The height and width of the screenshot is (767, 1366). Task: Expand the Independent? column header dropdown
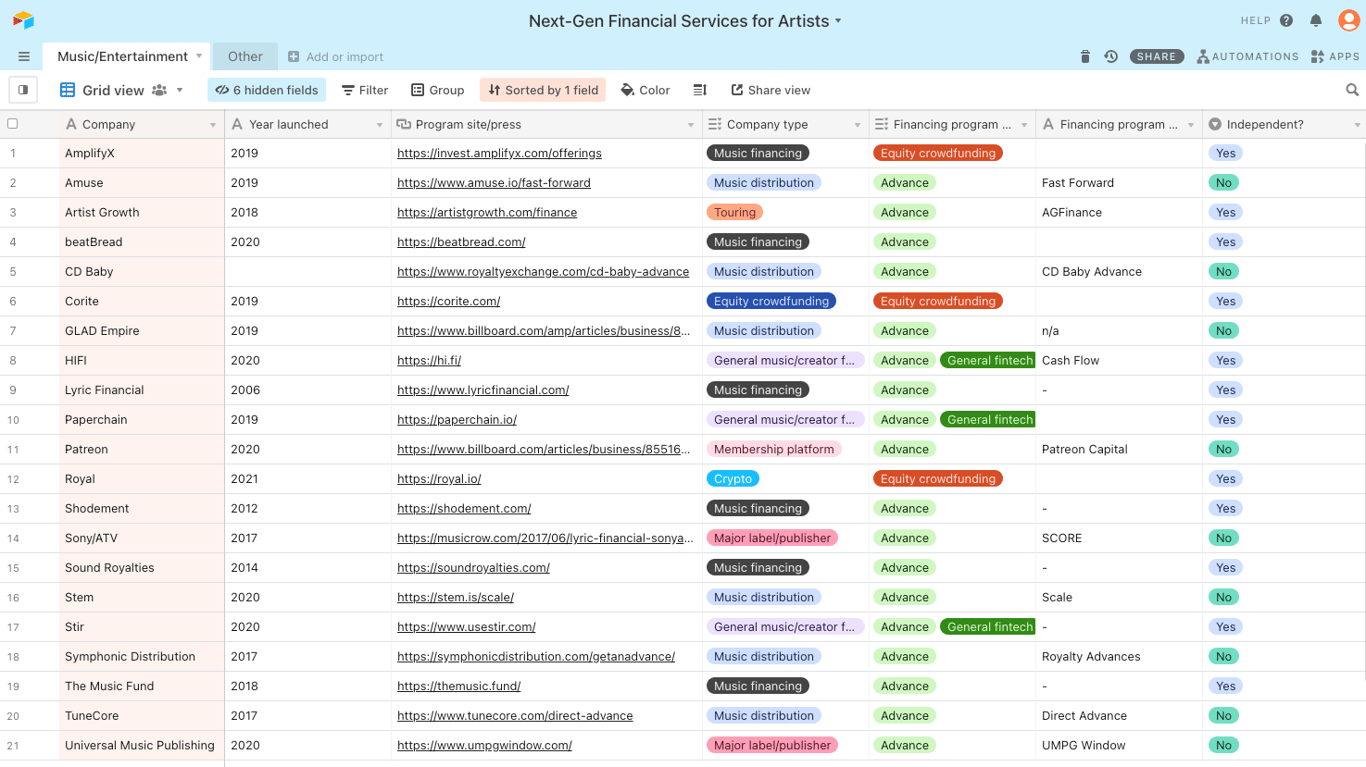point(1357,125)
